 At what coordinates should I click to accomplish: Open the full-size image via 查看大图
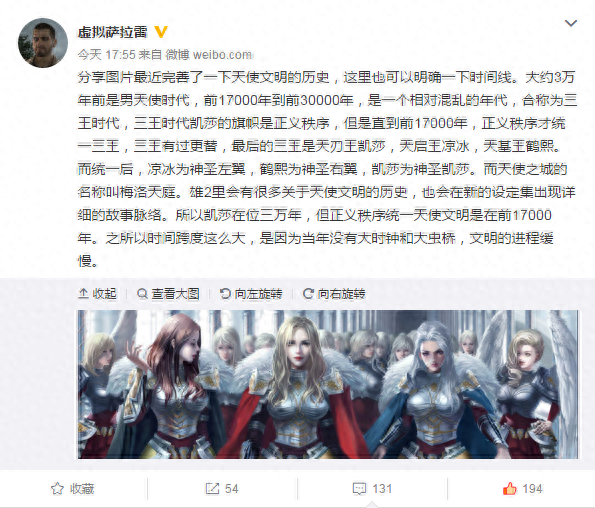168,294
